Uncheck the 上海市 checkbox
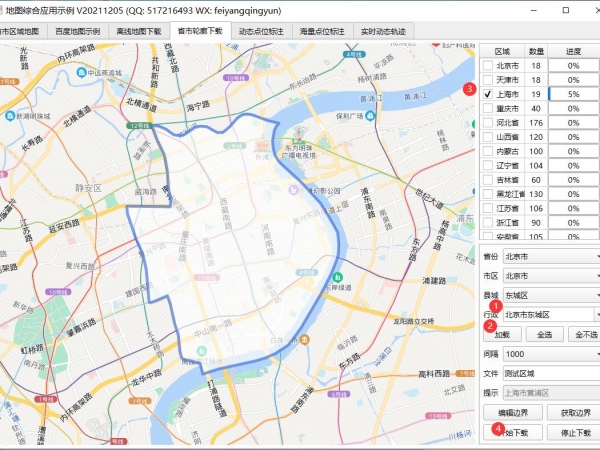This screenshot has height=450, width=600. 487,95
